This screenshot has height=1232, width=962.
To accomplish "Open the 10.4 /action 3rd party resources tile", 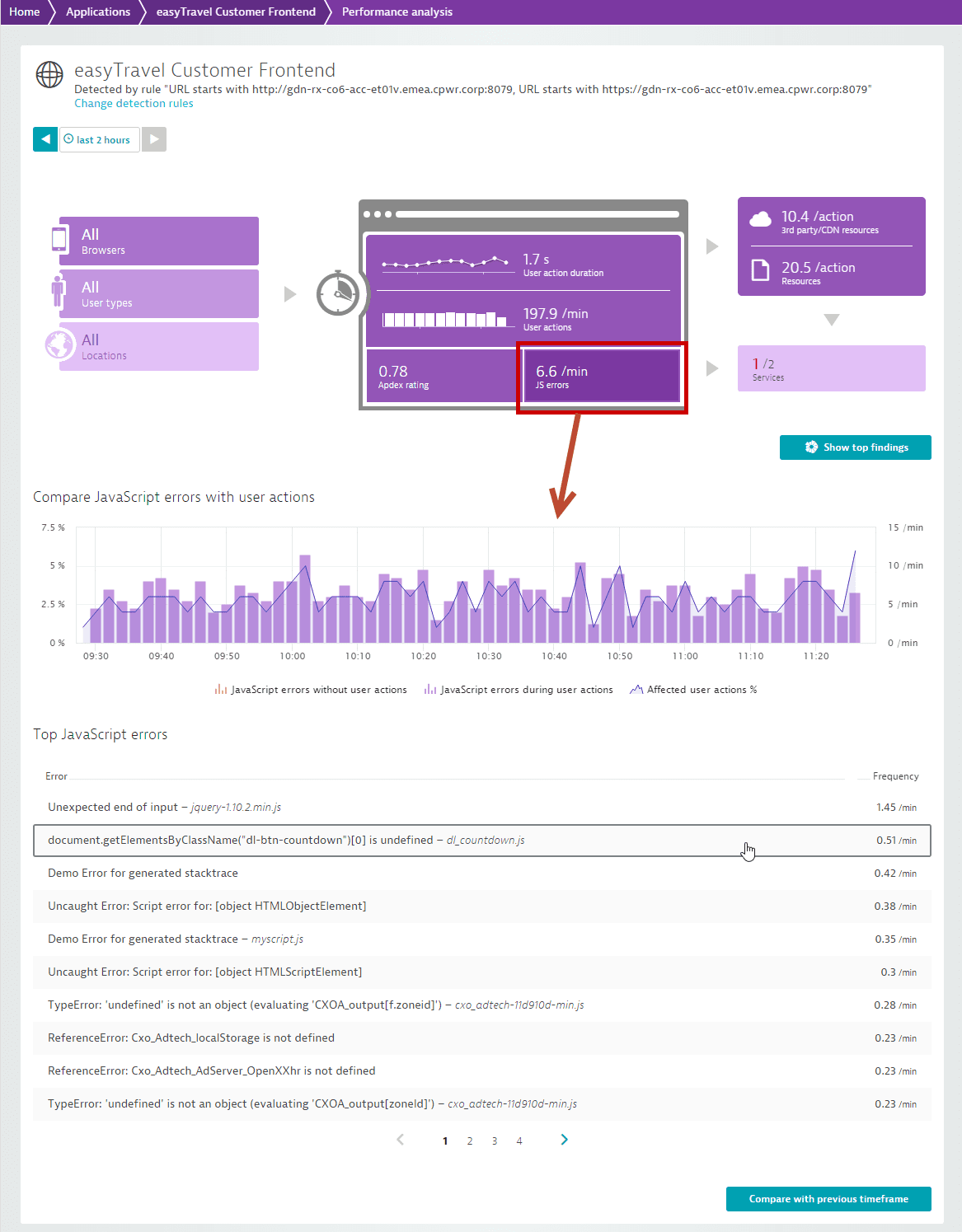I will click(832, 222).
